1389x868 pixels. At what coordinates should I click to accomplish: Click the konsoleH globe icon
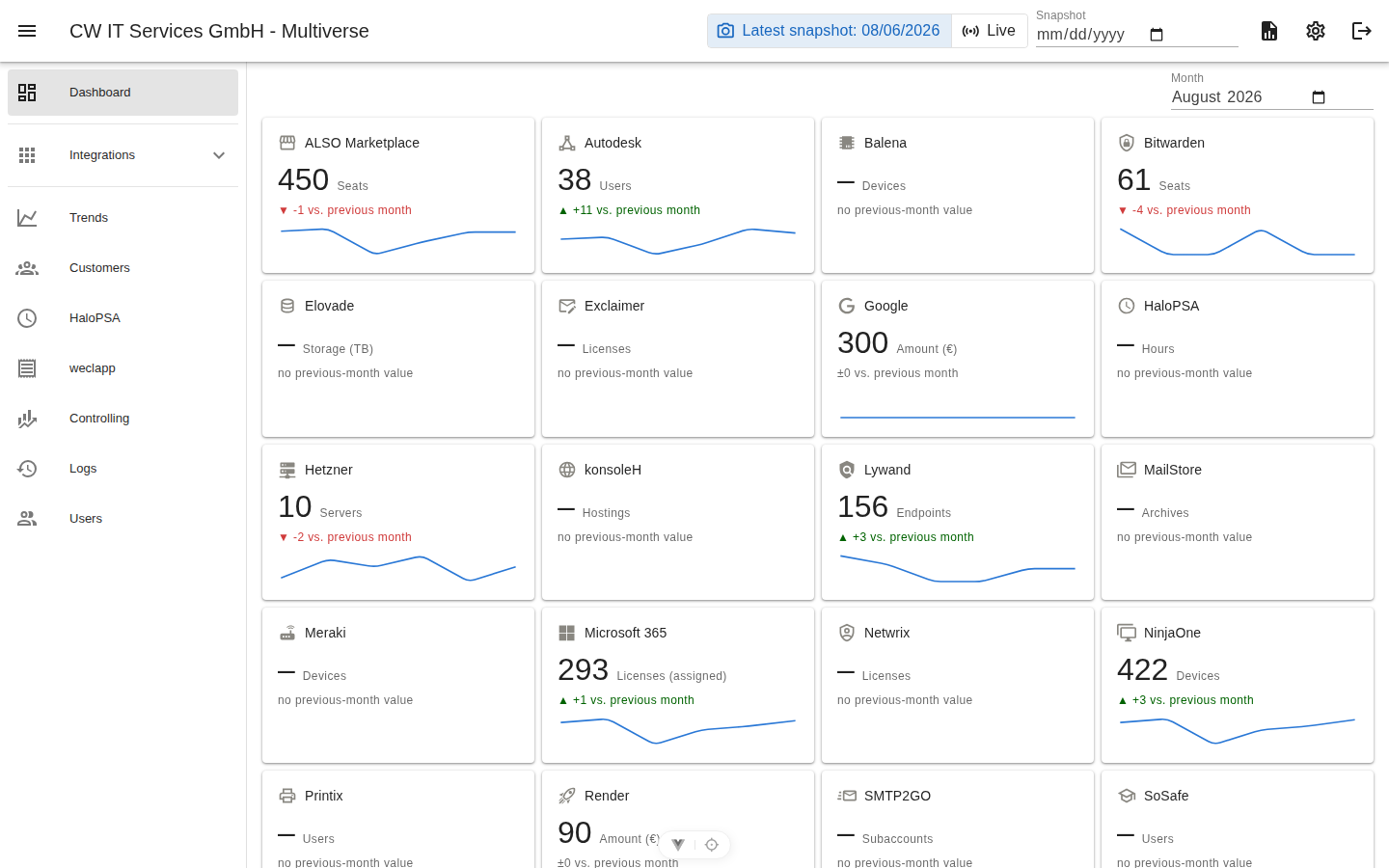tap(567, 470)
